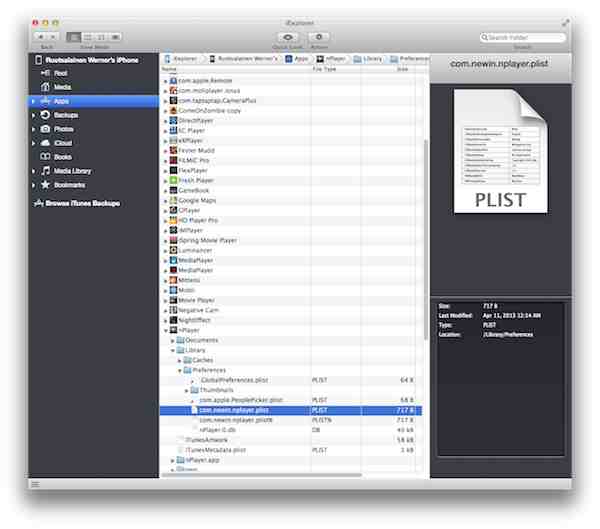Click the vertical scrollbar in file list
The image size is (600, 529).
[x=426, y=239]
